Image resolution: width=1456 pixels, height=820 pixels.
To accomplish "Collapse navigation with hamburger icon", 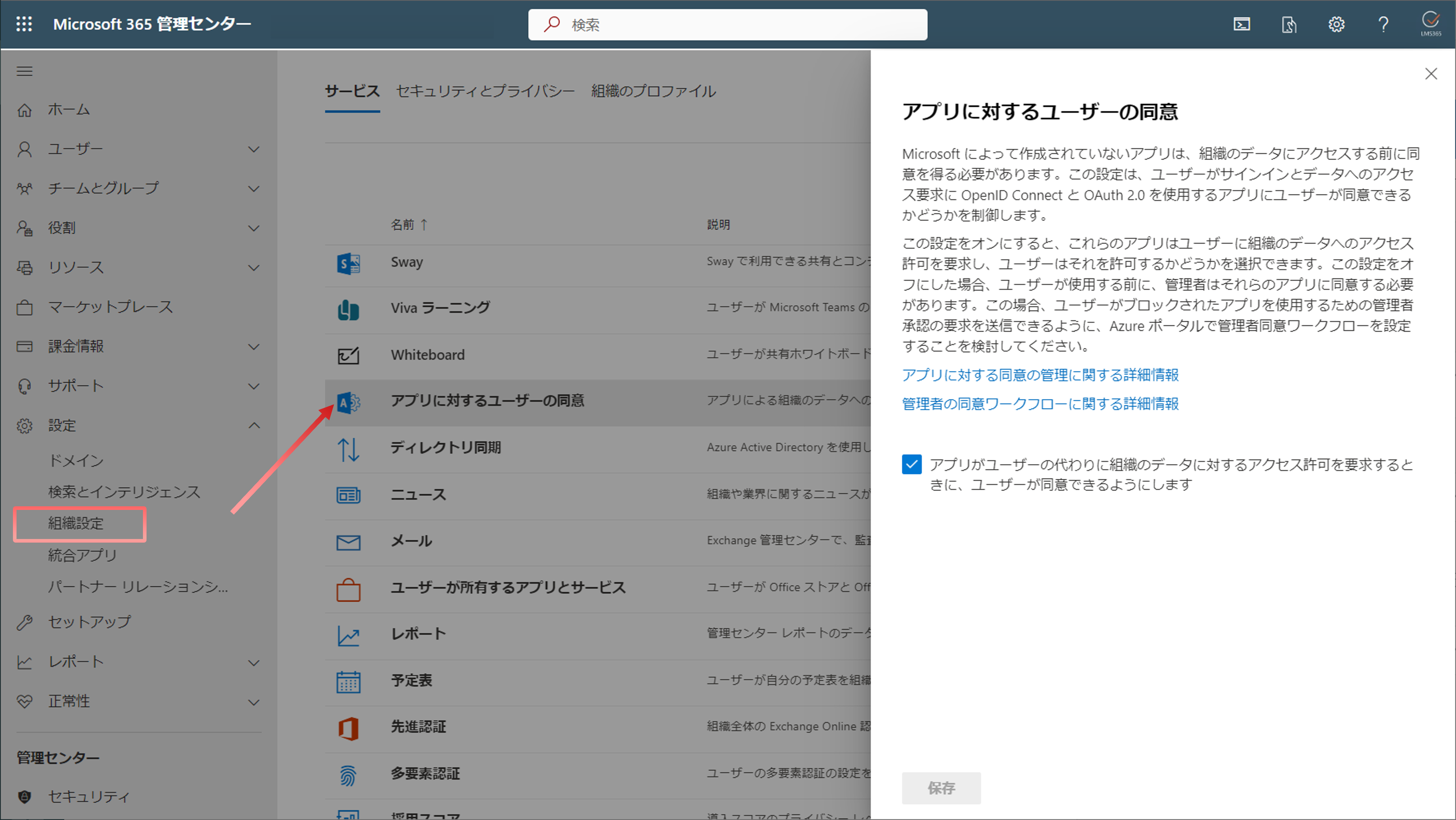I will (24, 71).
